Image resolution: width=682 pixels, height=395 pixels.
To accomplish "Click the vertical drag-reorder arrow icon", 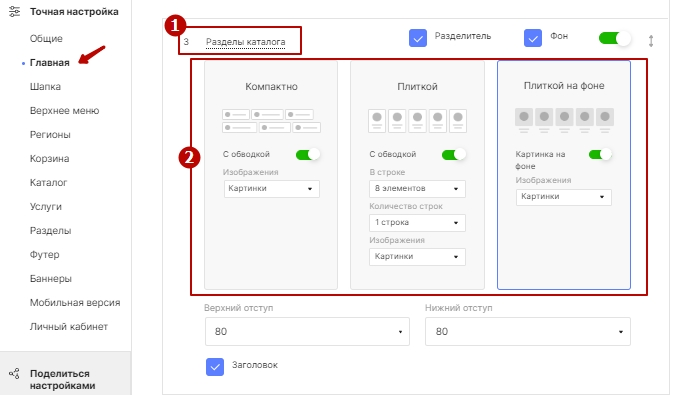I will [x=651, y=41].
